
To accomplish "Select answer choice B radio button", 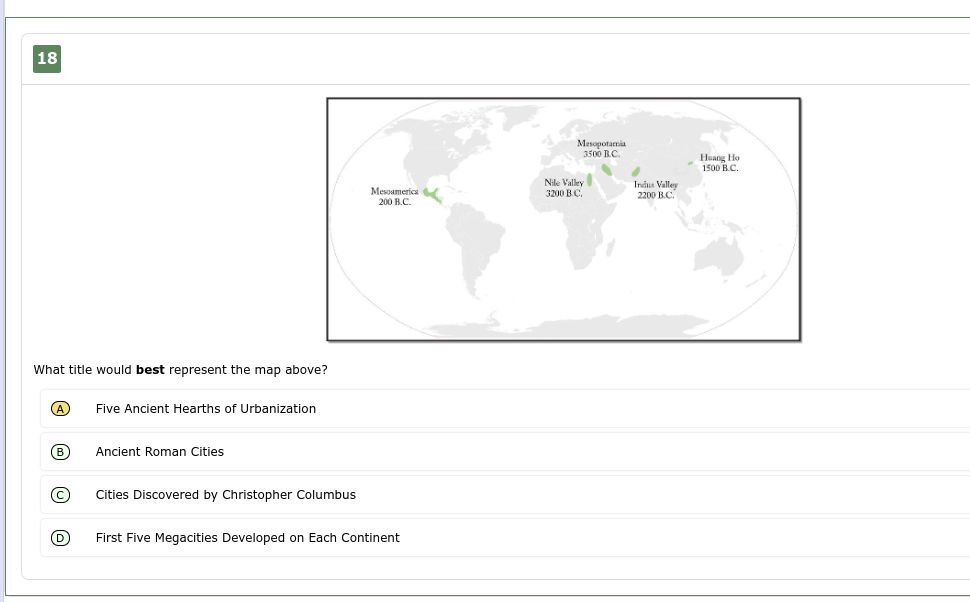I will click(60, 452).
